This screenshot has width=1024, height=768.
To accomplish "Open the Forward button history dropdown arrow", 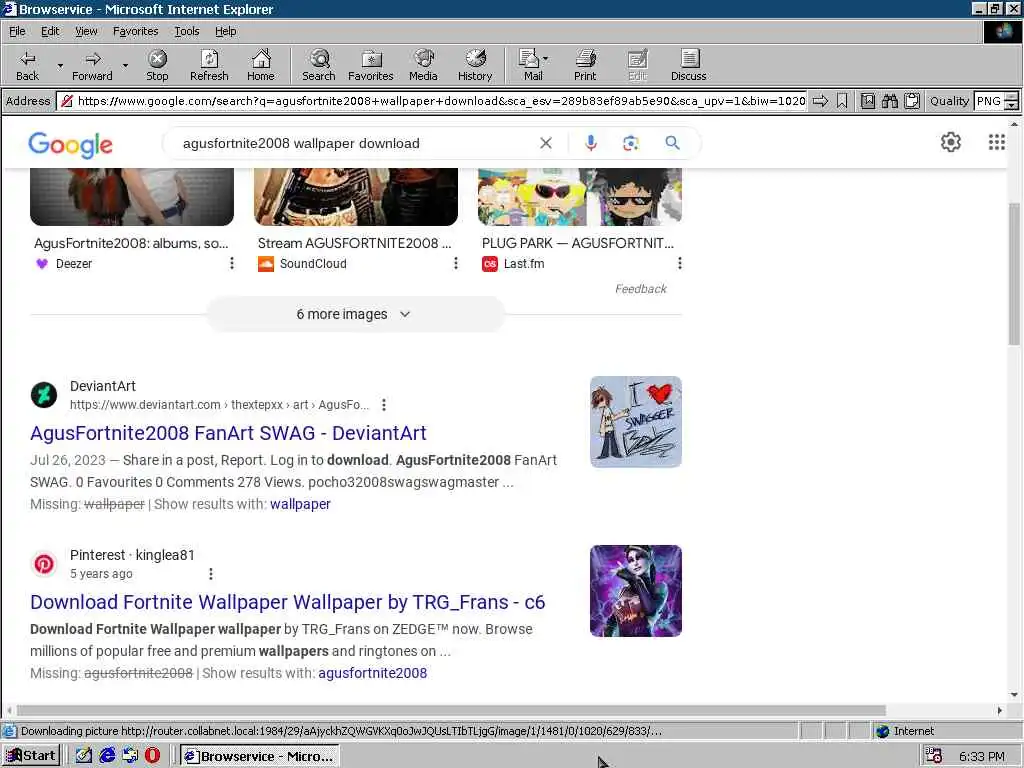I will [x=125, y=65].
